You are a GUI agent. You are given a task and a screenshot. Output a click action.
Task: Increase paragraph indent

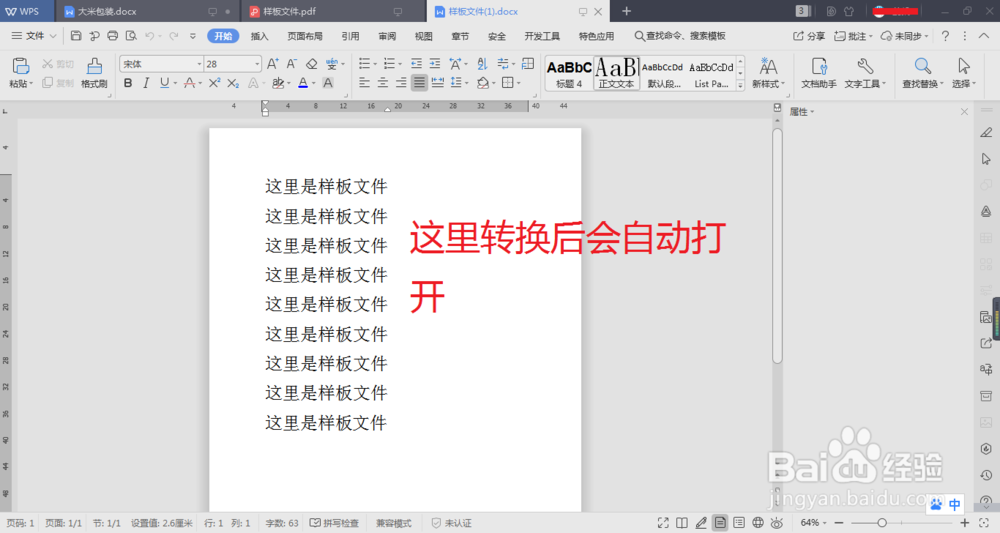point(435,64)
